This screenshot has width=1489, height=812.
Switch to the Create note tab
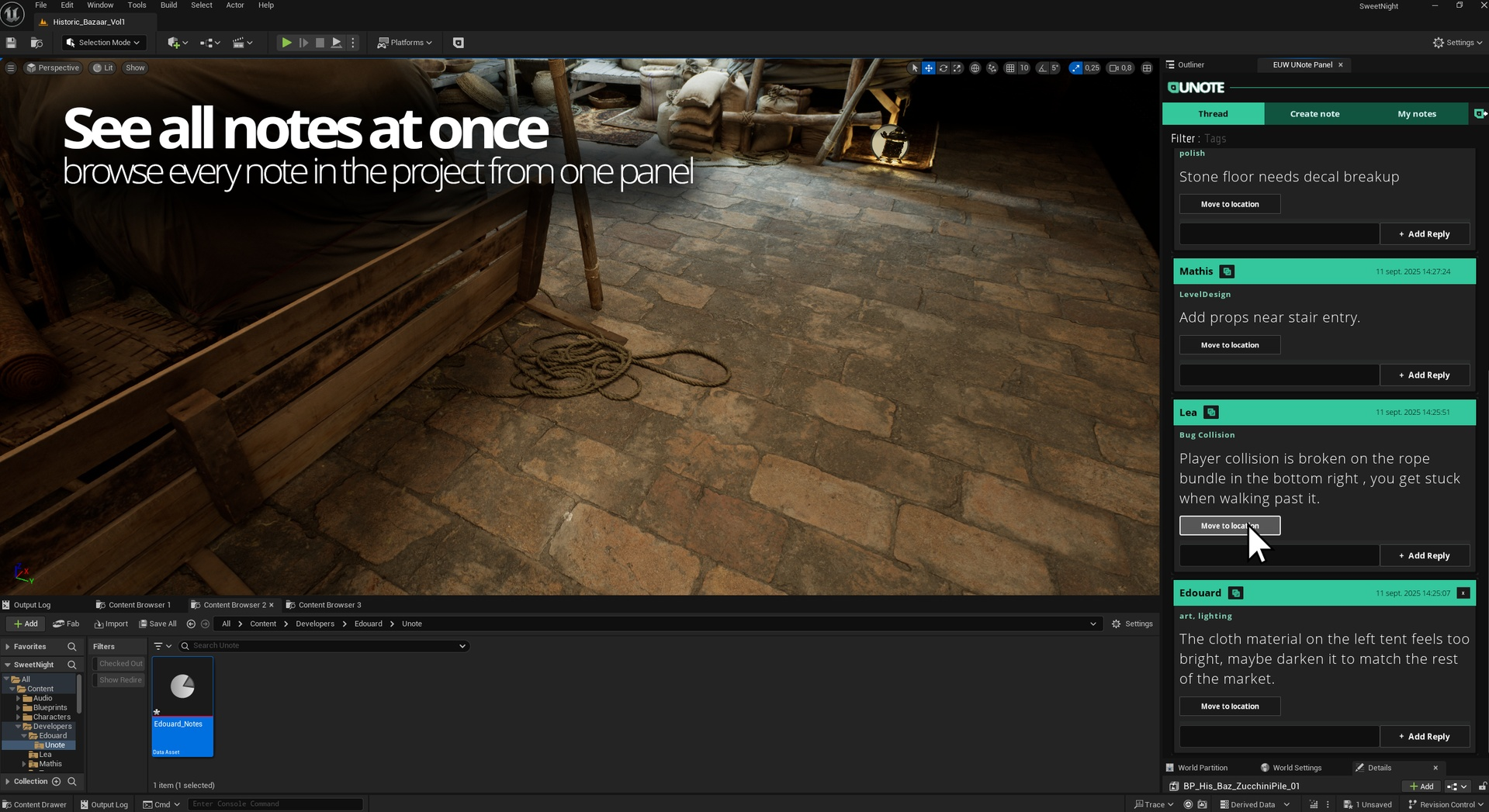pyautogui.click(x=1314, y=114)
